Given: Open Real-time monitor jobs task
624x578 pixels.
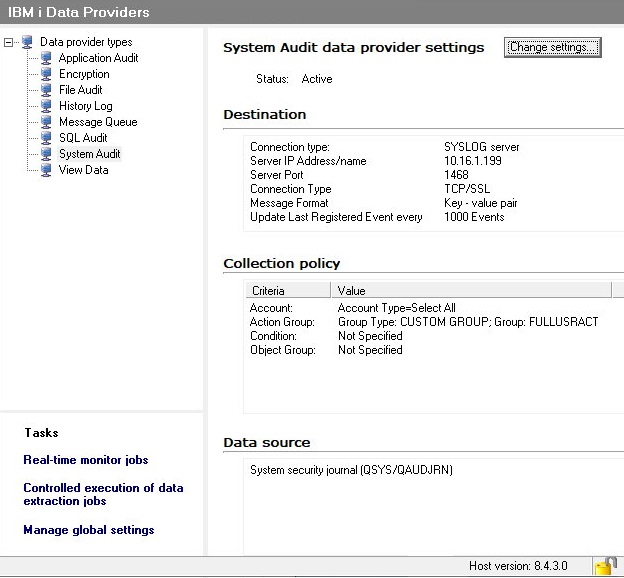Looking at the screenshot, I should pos(86,460).
